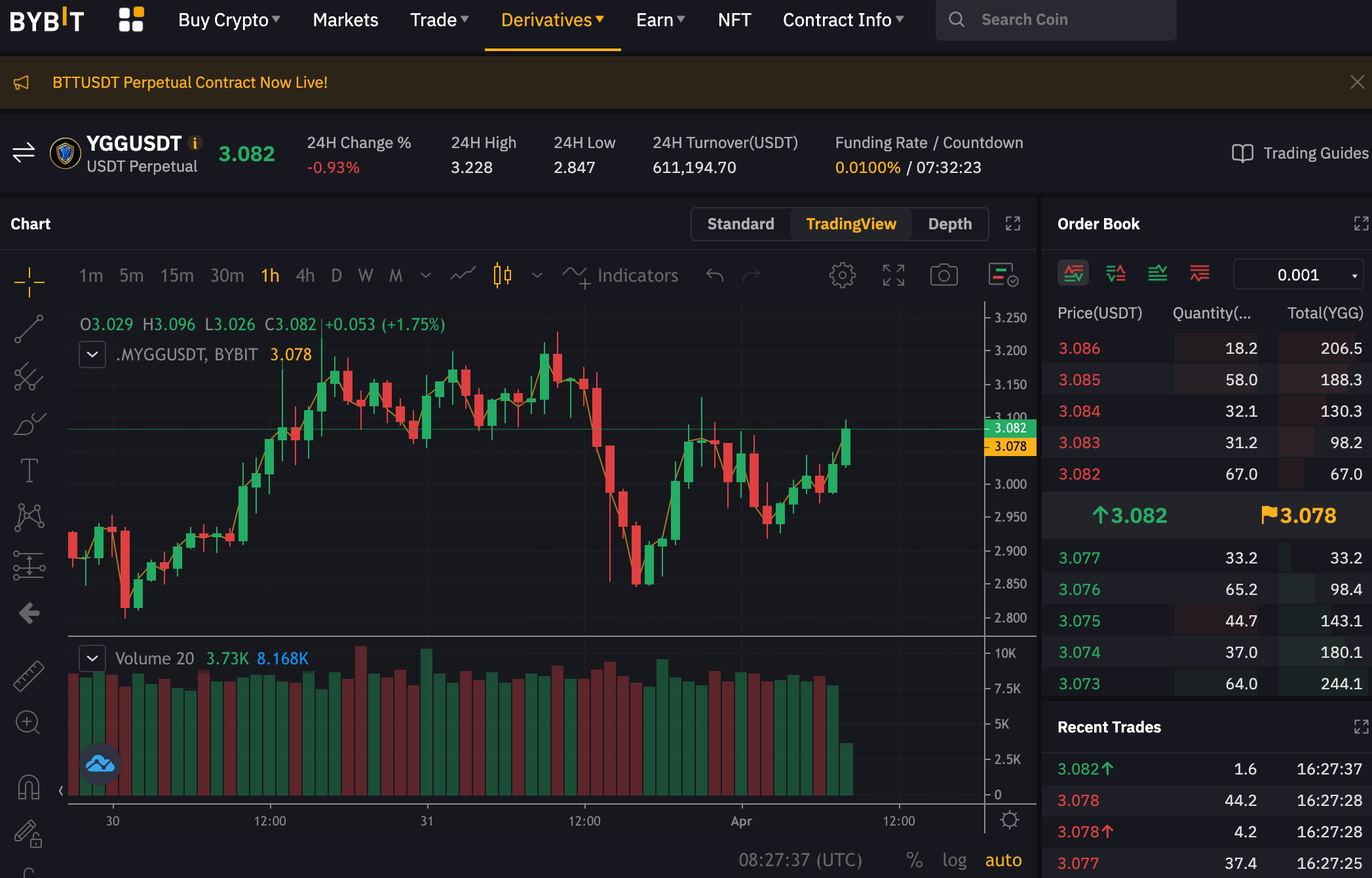Select the ruler measure tool

point(29,676)
